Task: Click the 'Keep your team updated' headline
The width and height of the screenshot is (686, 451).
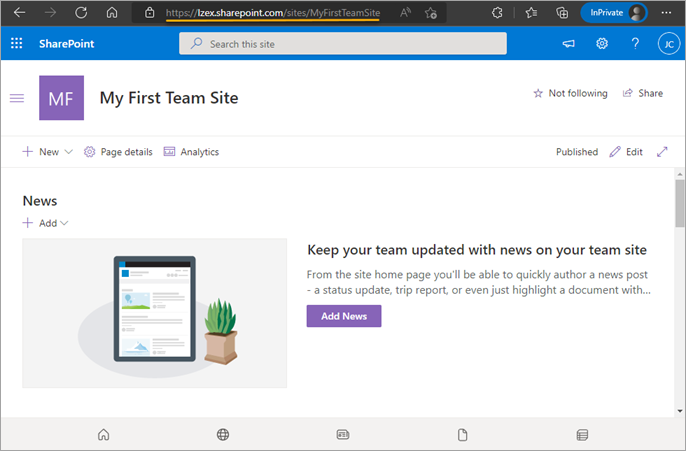Action: point(477,250)
